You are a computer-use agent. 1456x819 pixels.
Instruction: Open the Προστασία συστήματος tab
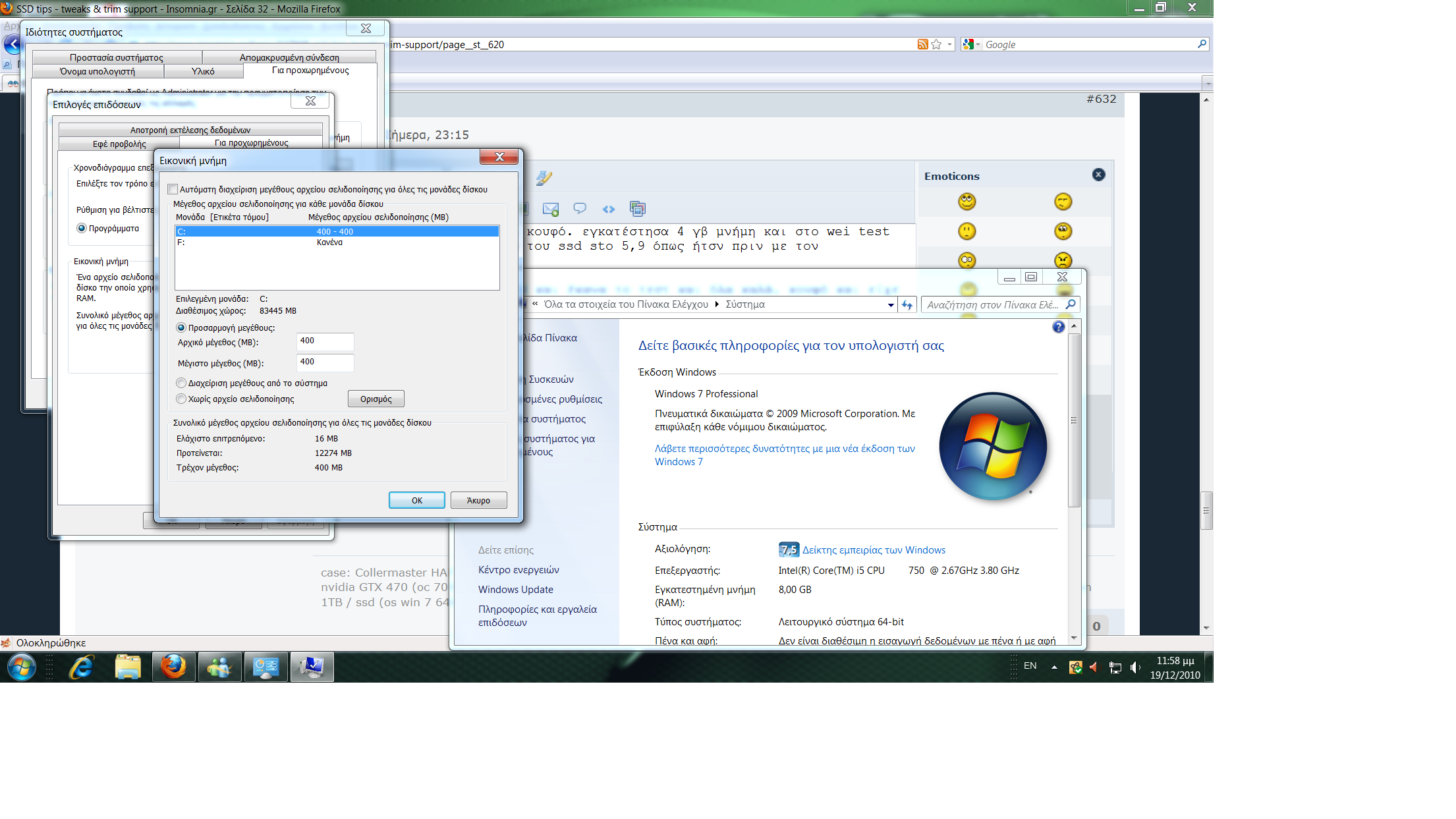(117, 57)
